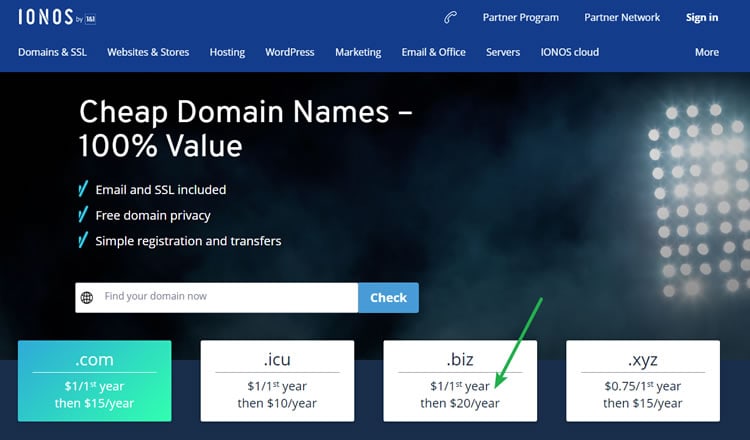Click 'Cheap Domain Names – 100% Value' heading

point(245,129)
